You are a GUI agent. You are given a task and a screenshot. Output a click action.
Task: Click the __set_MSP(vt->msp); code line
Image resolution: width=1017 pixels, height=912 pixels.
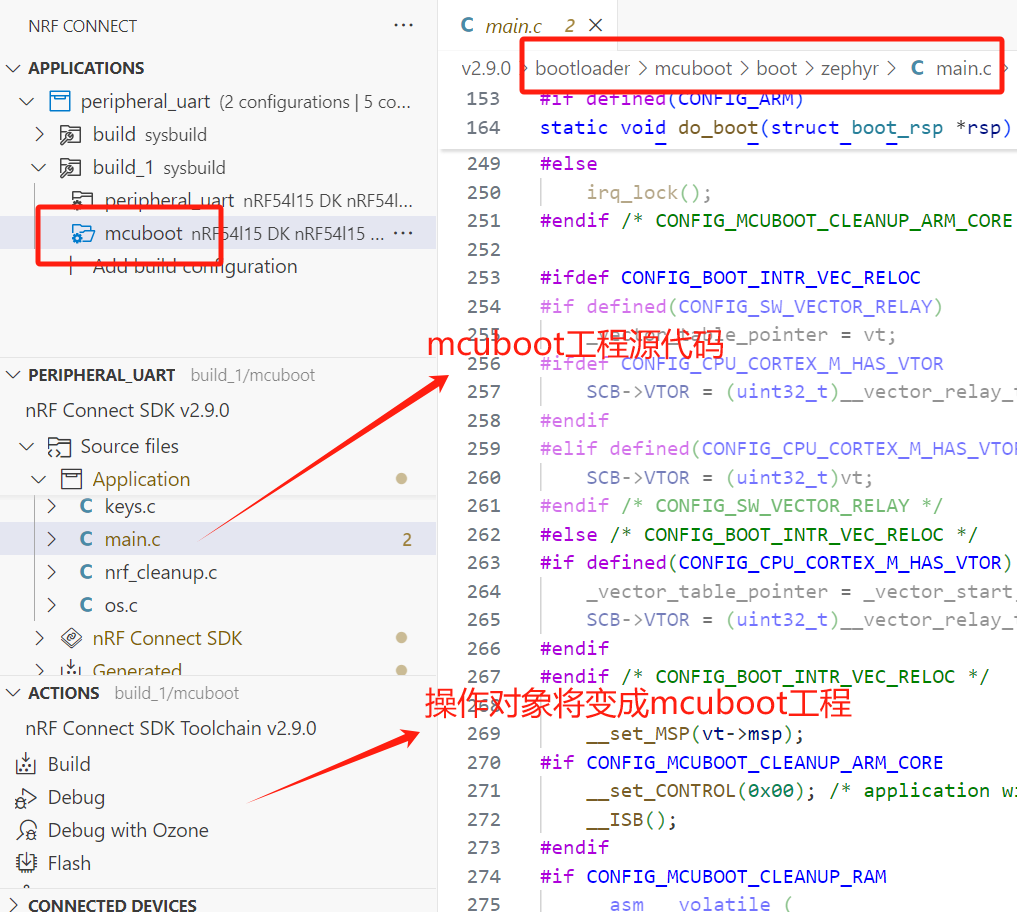[695, 734]
